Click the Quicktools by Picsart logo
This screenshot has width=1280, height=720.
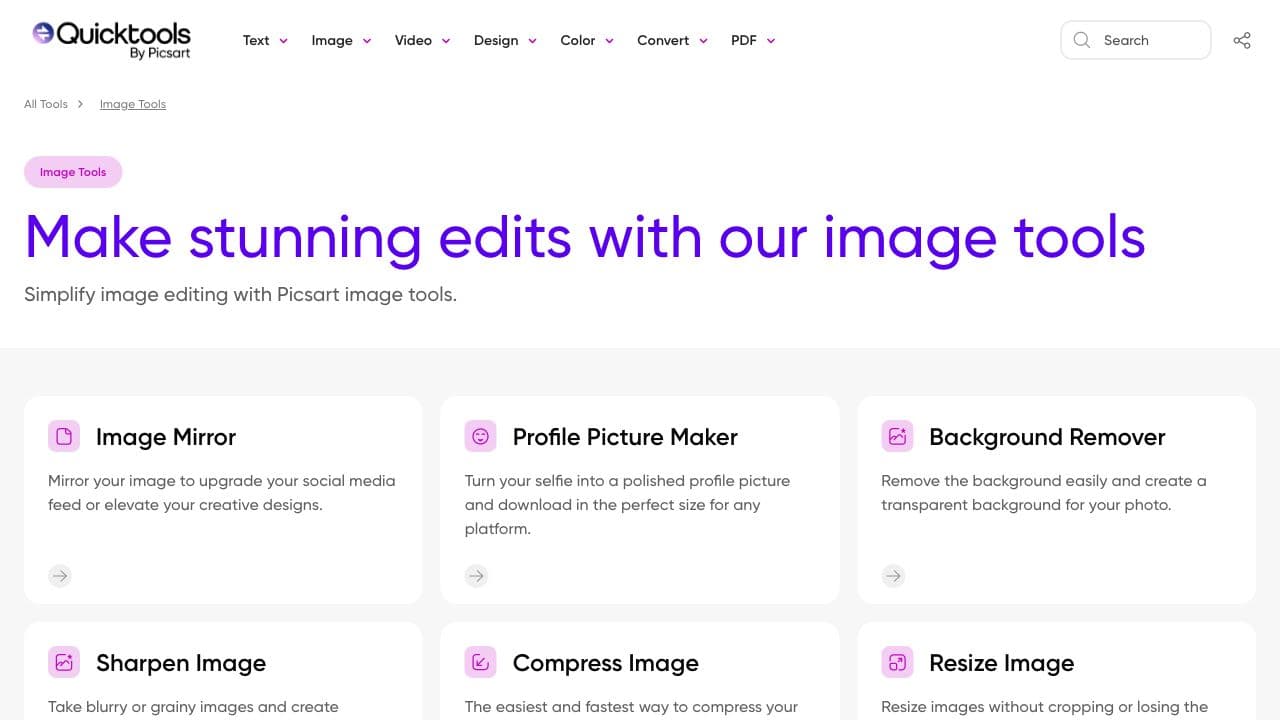(111, 39)
